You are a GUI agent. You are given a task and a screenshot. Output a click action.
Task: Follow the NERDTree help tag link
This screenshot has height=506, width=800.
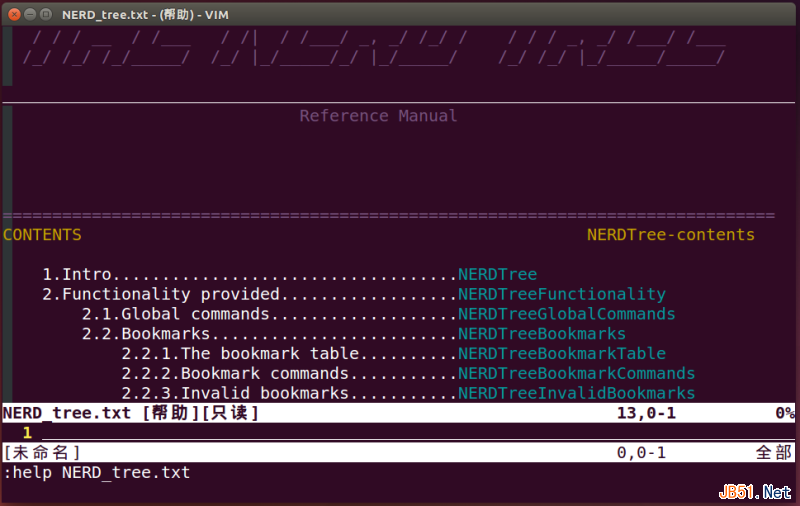(x=497, y=274)
